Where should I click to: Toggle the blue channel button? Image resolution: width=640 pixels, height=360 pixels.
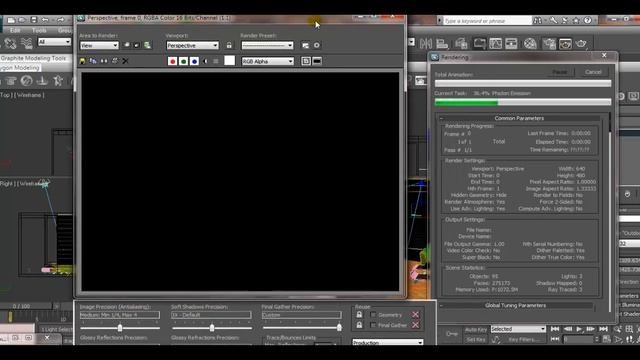click(x=194, y=61)
